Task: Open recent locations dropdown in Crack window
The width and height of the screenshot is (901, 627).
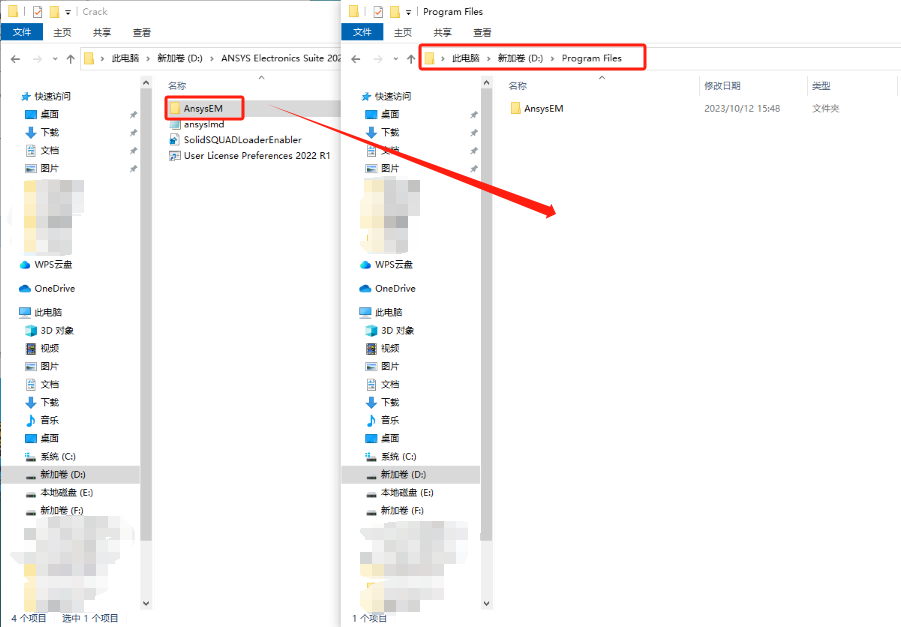Action: [x=55, y=59]
